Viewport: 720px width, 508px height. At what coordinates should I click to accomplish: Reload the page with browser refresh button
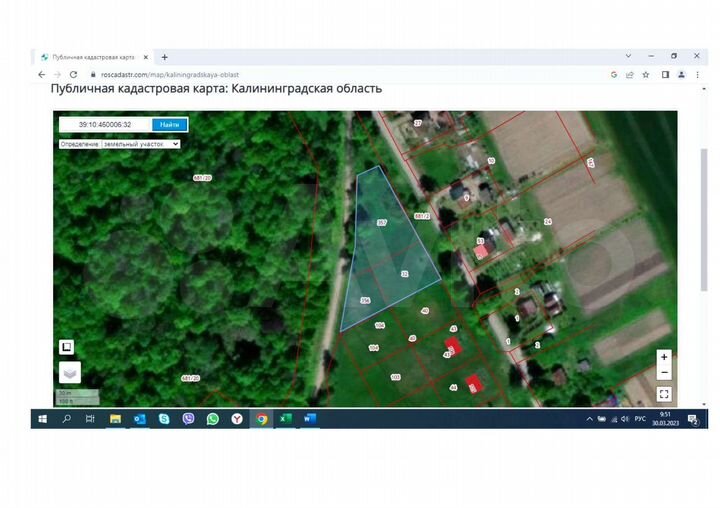click(x=73, y=74)
